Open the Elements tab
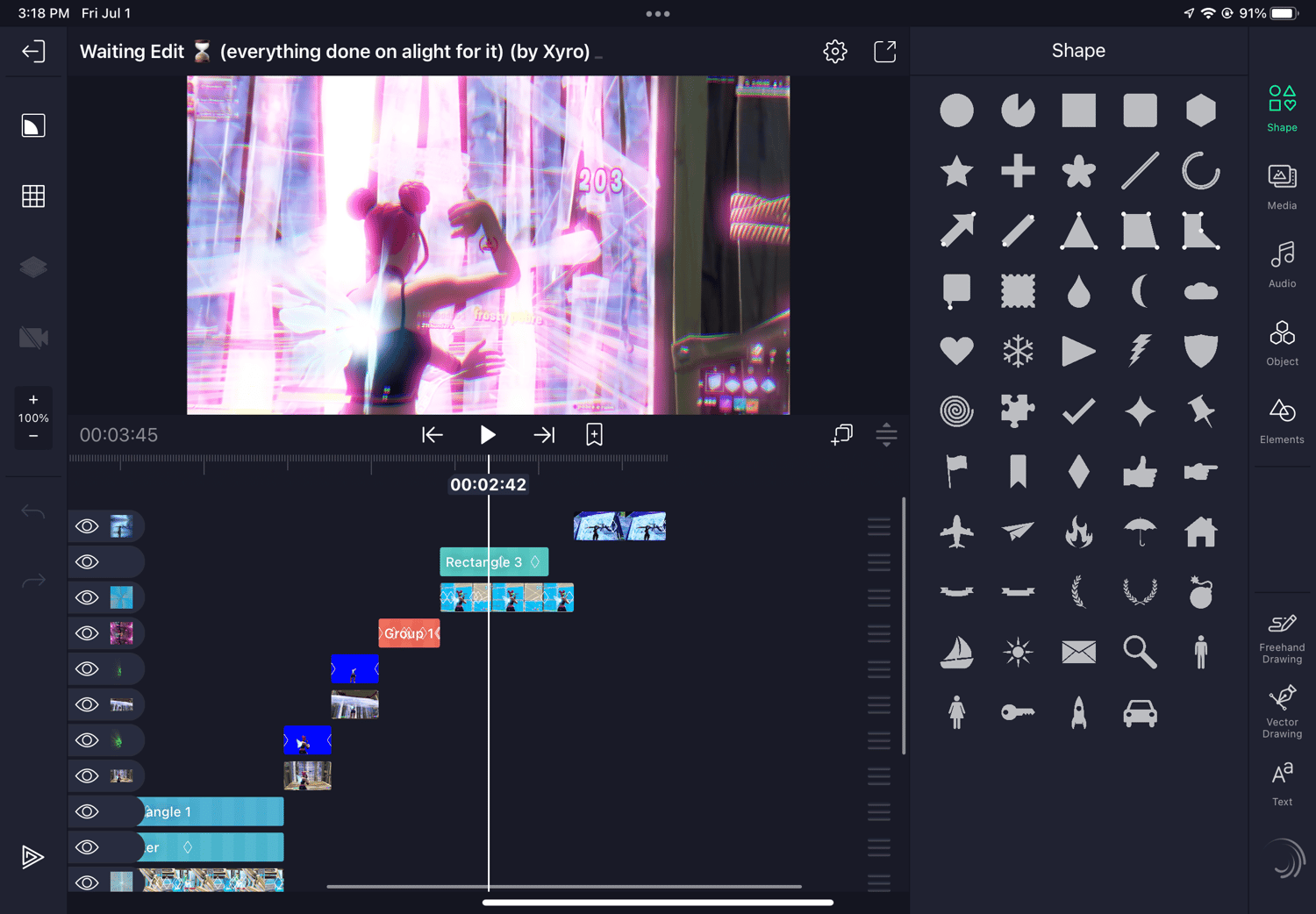This screenshot has height=914, width=1316. (1282, 421)
